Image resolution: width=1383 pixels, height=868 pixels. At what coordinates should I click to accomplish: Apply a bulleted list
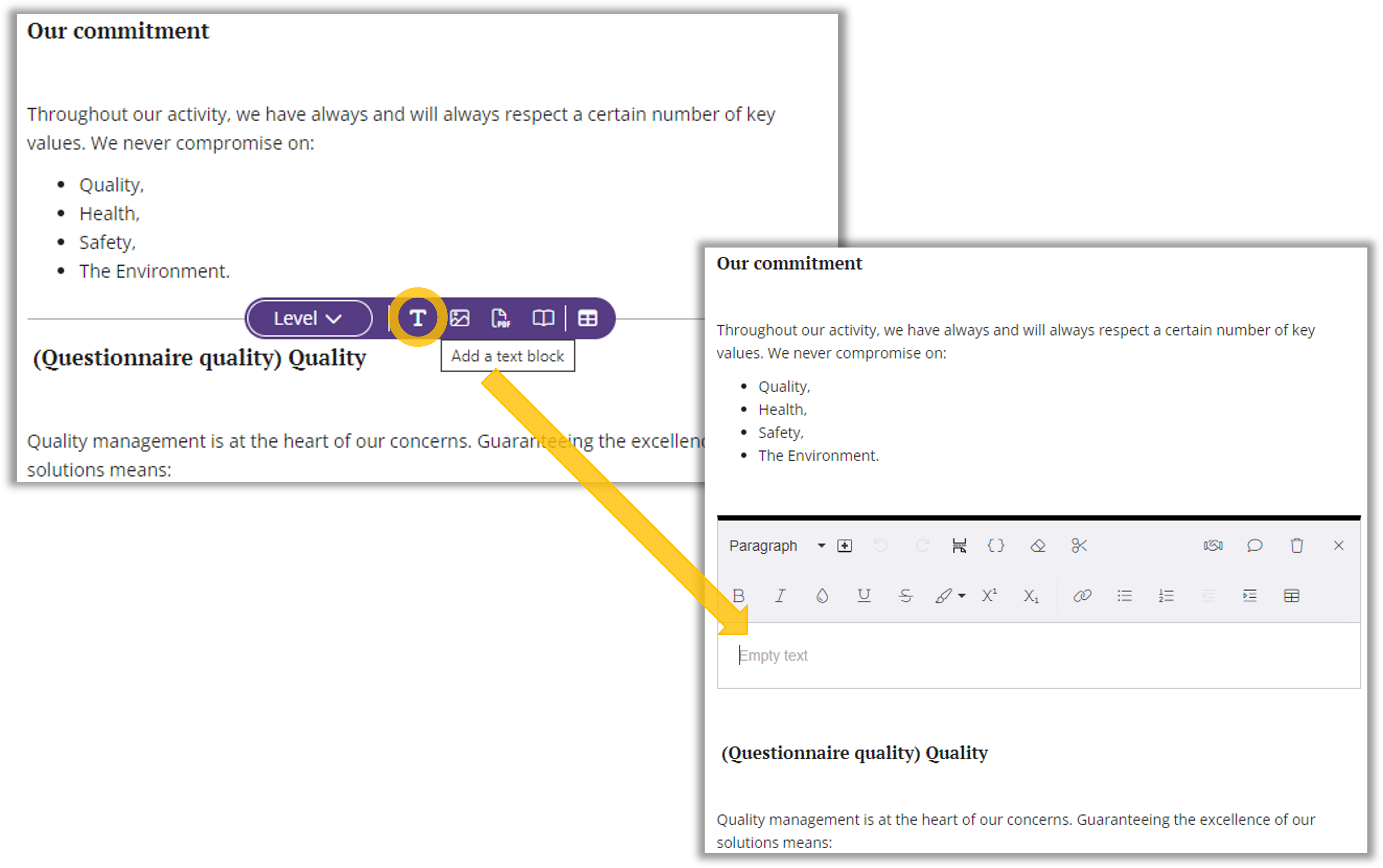coord(1124,595)
